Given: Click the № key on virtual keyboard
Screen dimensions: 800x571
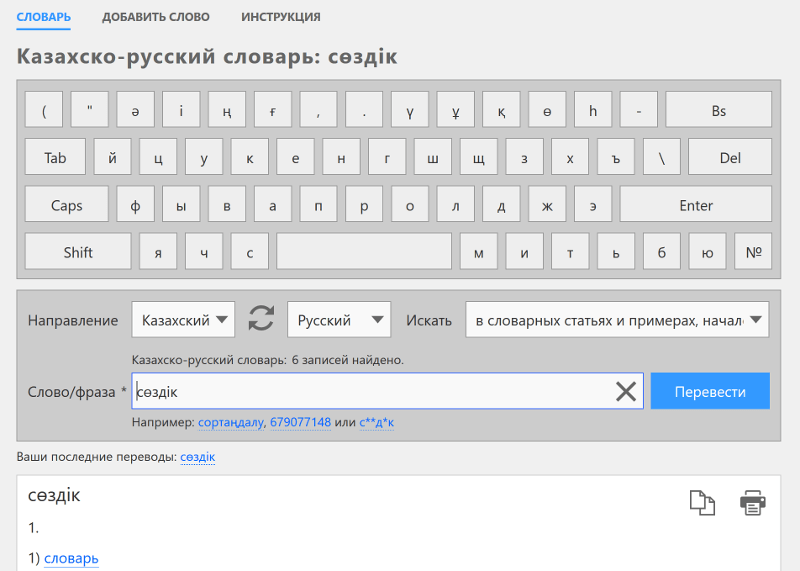Looking at the screenshot, I should (x=753, y=251).
